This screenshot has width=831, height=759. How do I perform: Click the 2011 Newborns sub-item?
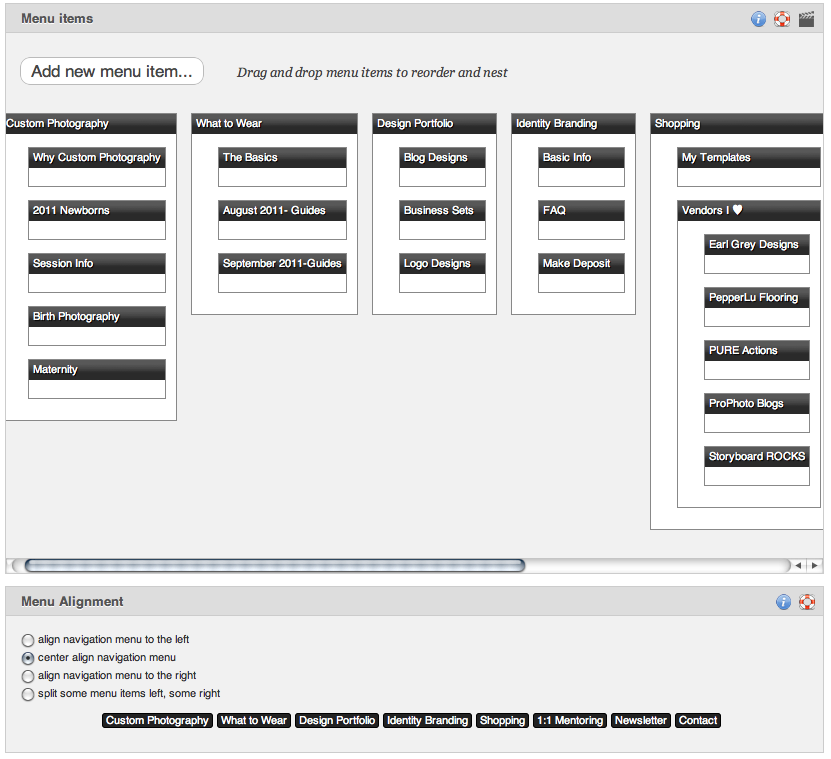coord(97,210)
